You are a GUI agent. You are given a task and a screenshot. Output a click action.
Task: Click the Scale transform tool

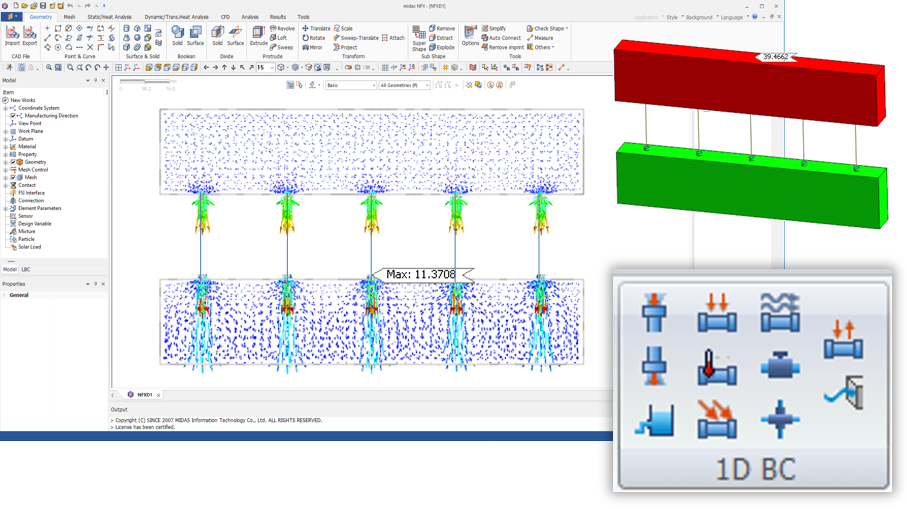point(343,28)
